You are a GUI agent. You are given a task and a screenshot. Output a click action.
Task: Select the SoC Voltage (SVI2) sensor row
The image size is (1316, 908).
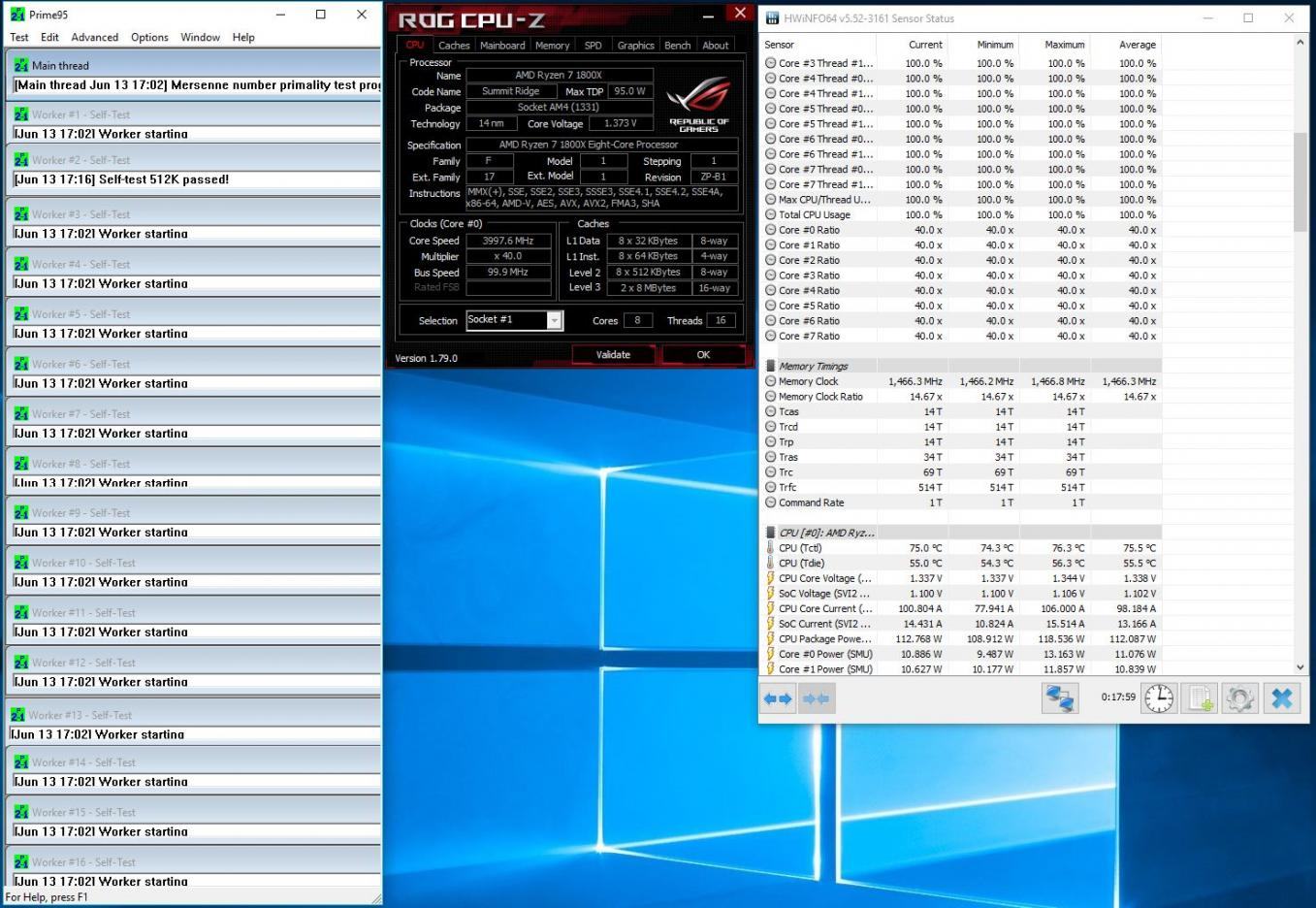click(962, 594)
